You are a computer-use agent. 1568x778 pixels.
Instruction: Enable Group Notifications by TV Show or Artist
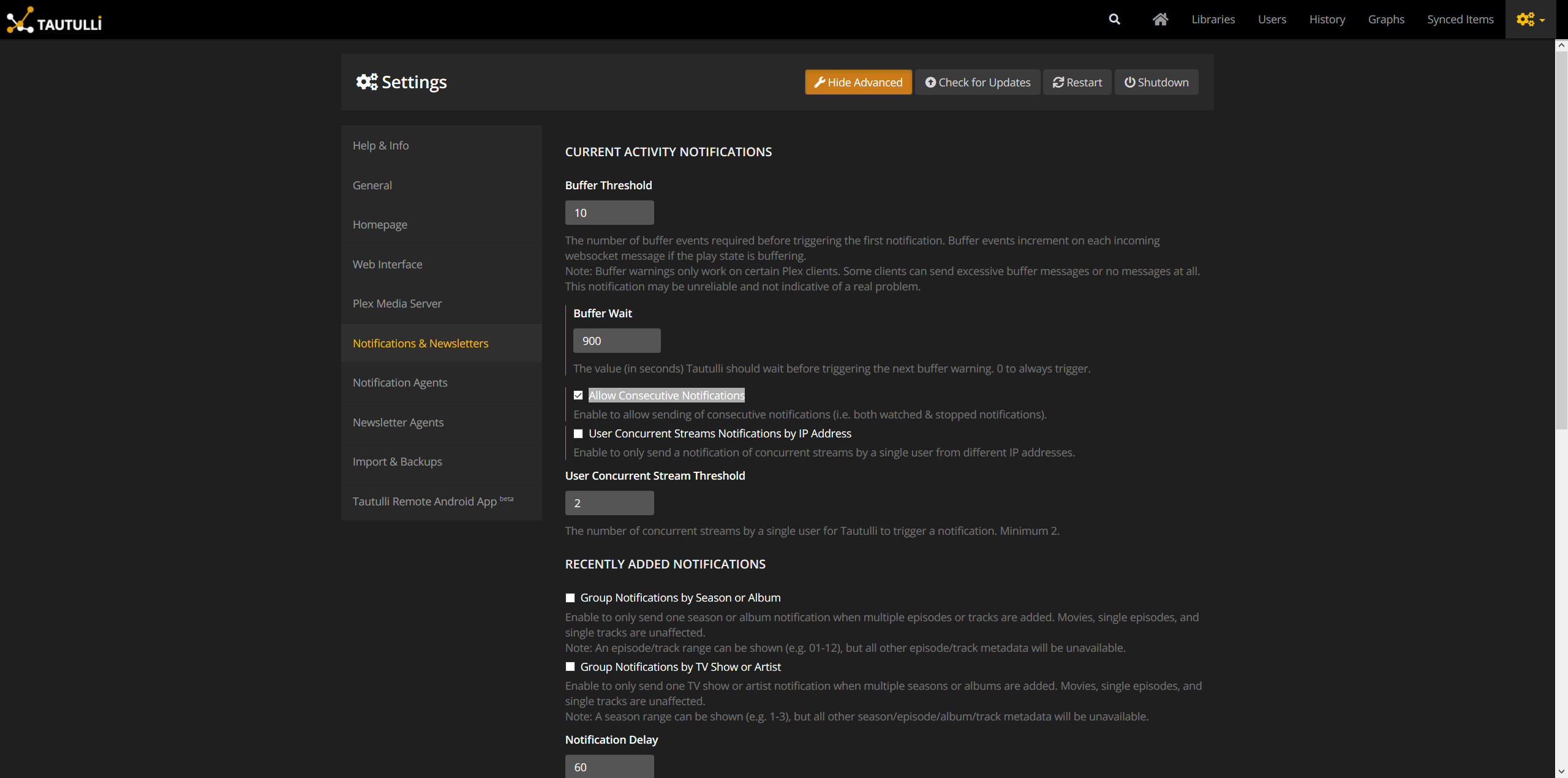coord(570,667)
